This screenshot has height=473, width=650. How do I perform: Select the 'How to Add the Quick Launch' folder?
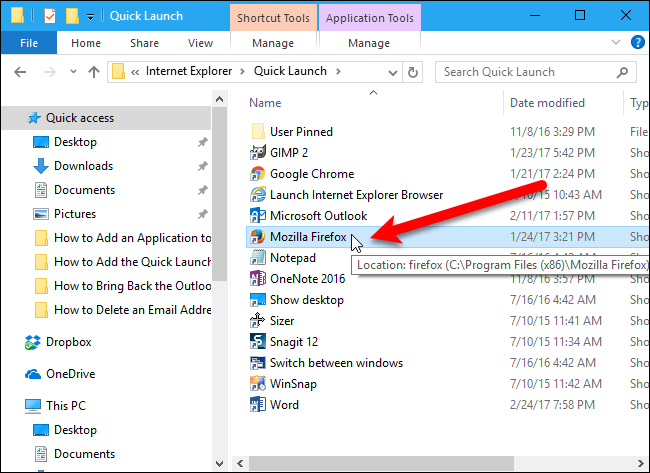(x=123, y=262)
